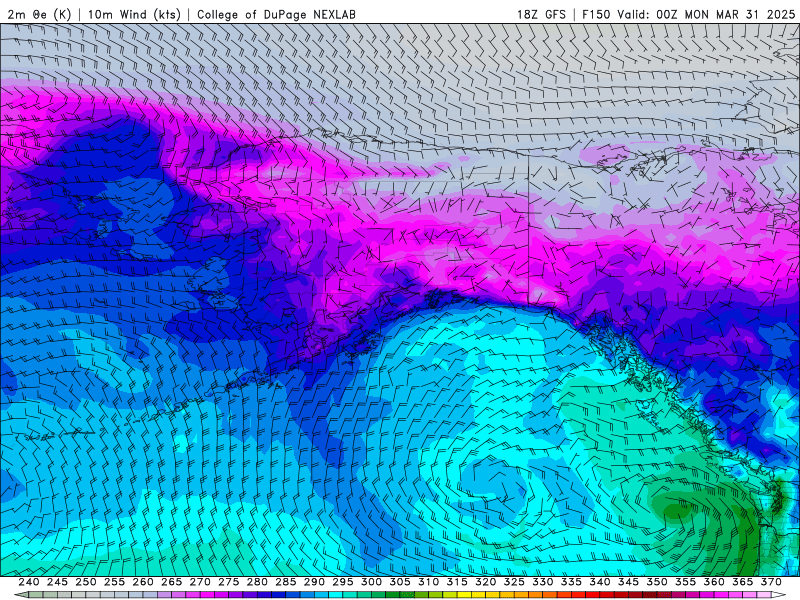Click the "College of DuPage NEXLAB" text
The image size is (800, 600).
(x=276, y=14)
